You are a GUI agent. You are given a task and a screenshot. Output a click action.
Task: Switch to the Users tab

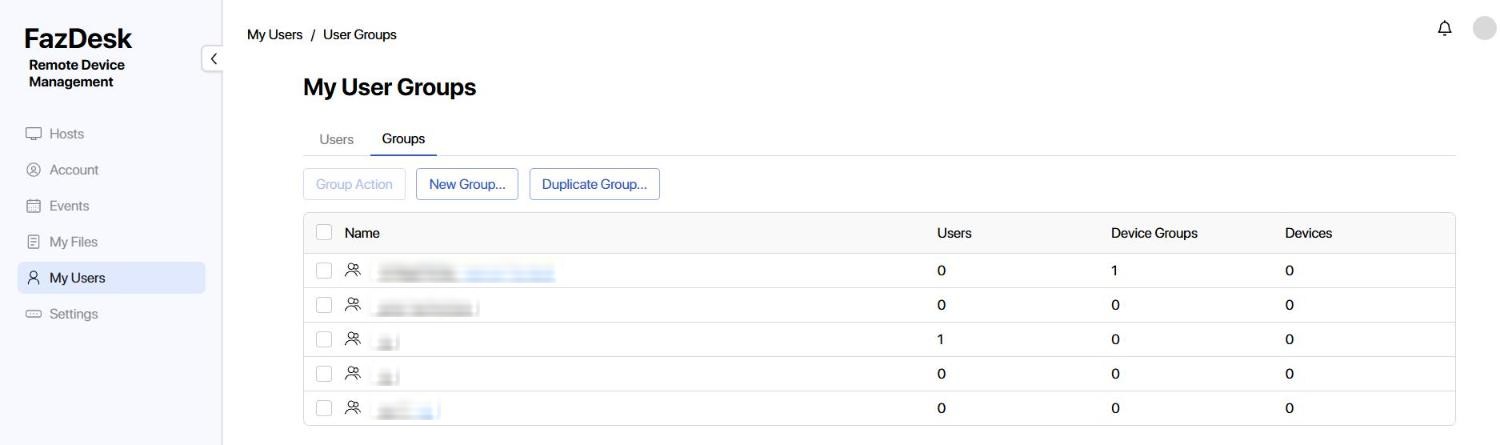[336, 139]
